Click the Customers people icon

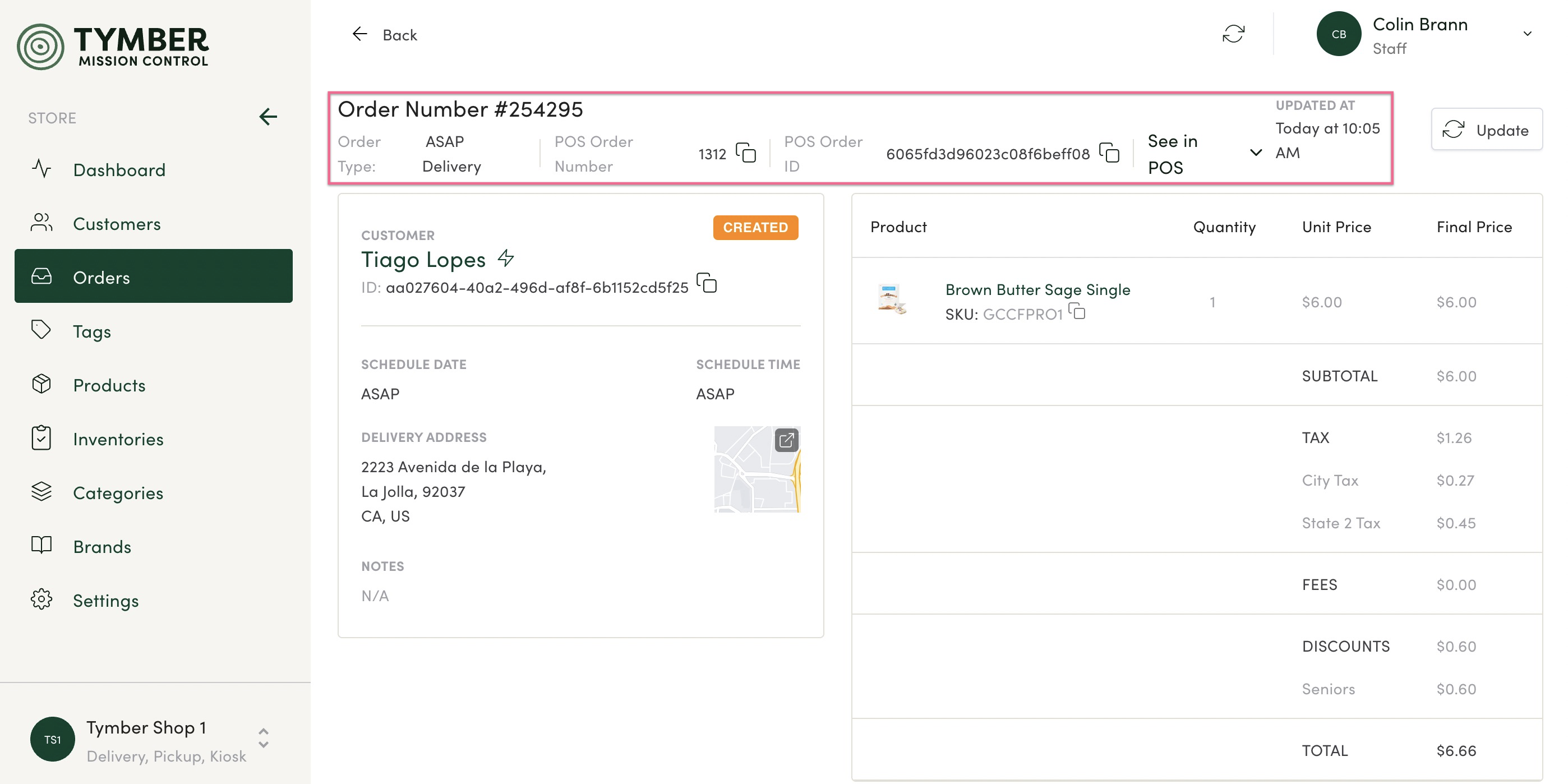coord(41,222)
